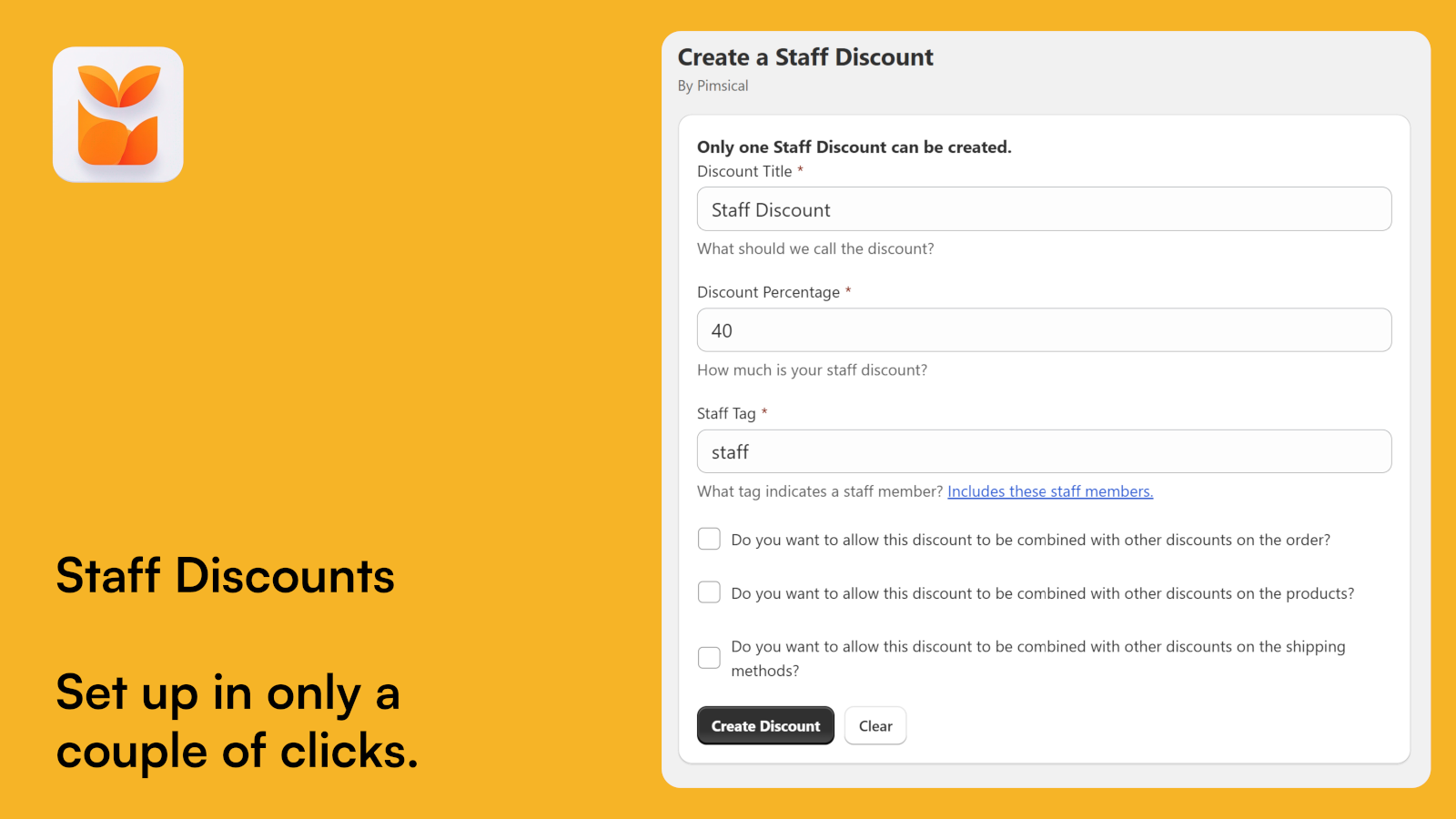Click the Discount Title required asterisk

click(x=799, y=171)
